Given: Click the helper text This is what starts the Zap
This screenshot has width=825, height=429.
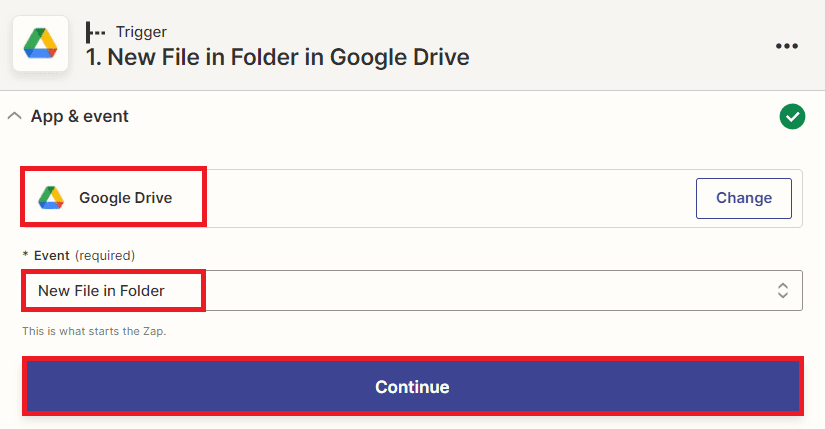Looking at the screenshot, I should pos(94,331).
